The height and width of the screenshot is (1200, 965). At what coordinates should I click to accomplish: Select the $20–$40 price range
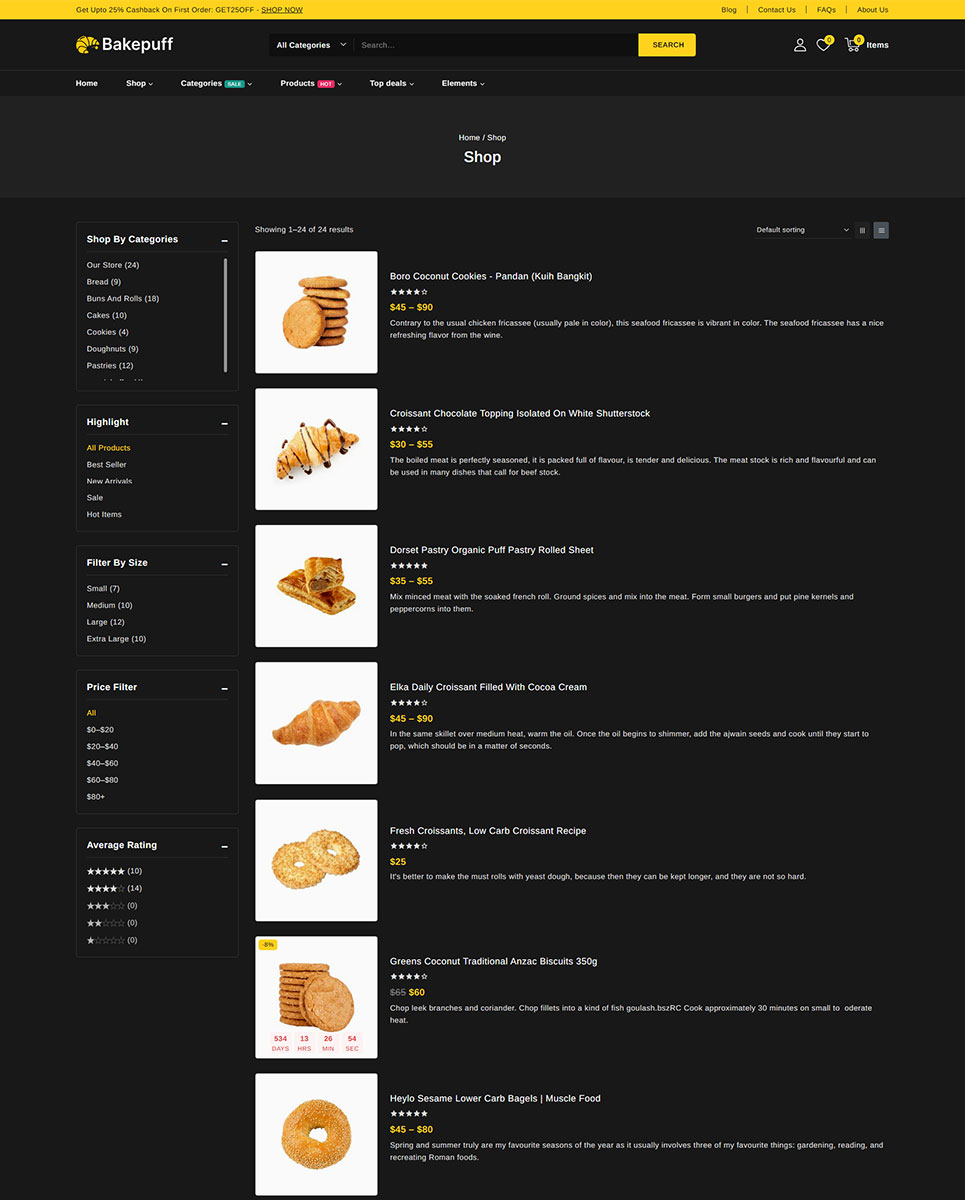(102, 747)
